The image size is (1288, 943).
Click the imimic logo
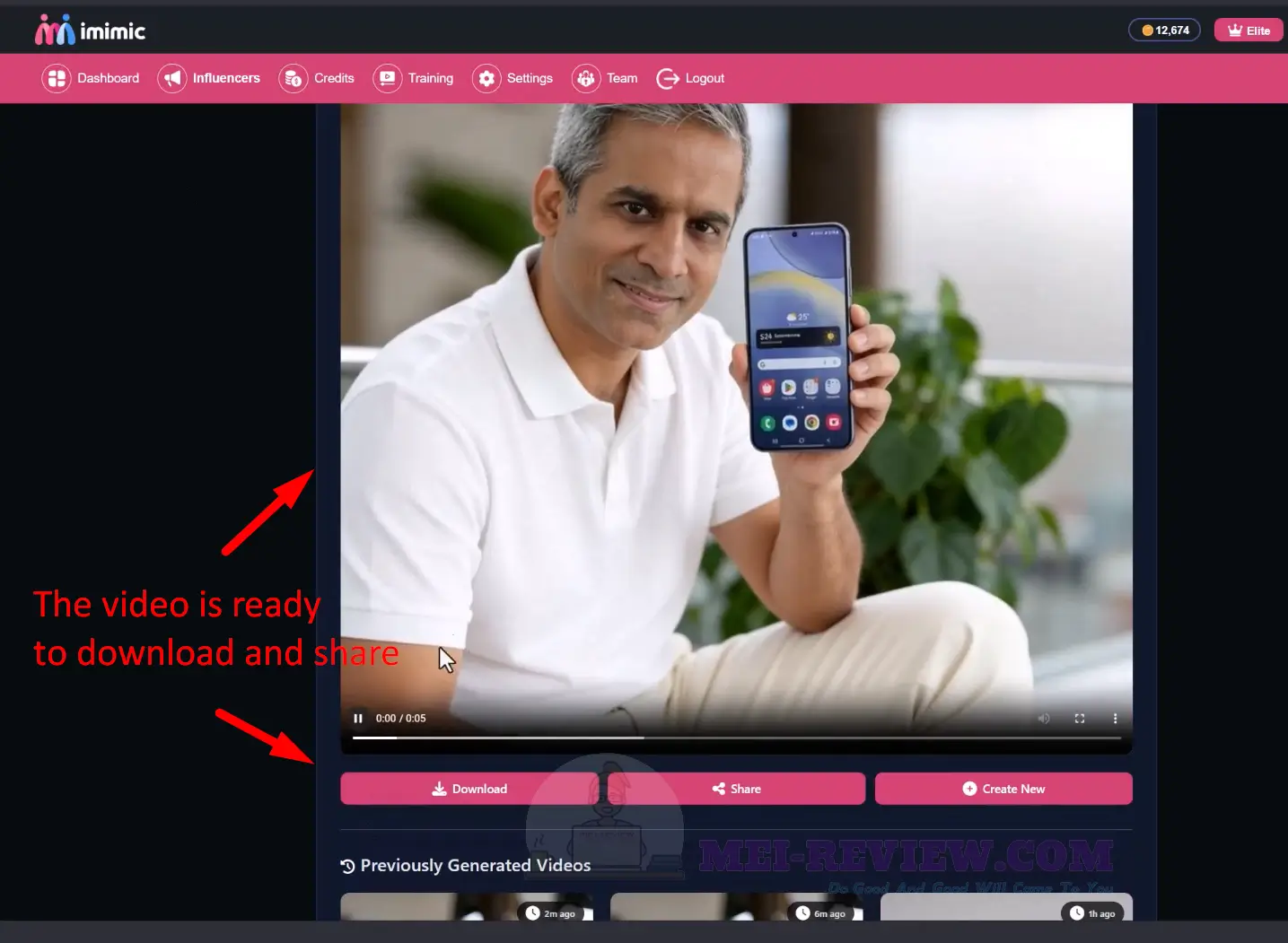click(x=90, y=31)
